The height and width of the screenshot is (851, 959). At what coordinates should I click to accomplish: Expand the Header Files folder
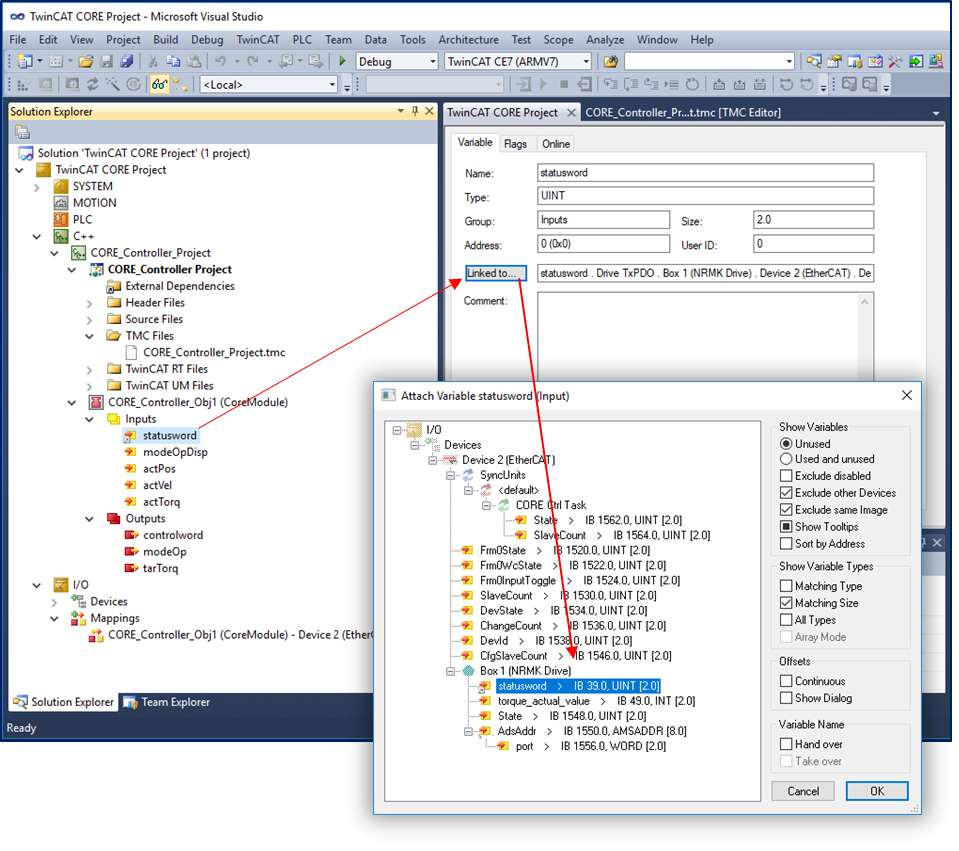[89, 303]
